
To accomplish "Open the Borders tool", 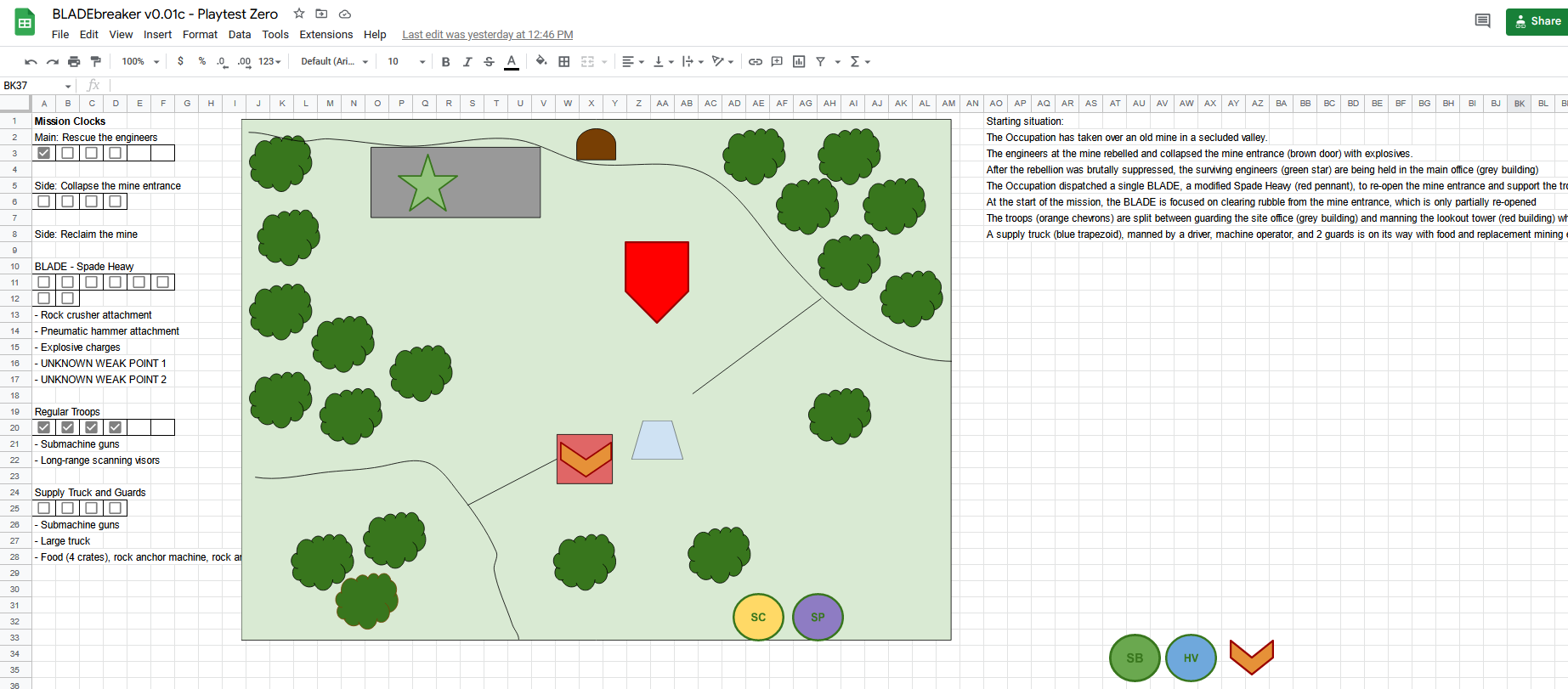I will tap(563, 61).
